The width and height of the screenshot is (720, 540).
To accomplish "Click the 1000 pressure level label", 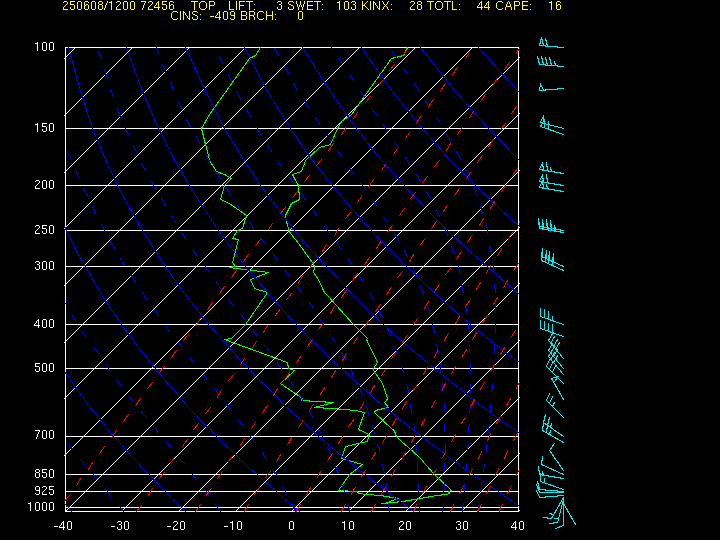I will [41, 507].
